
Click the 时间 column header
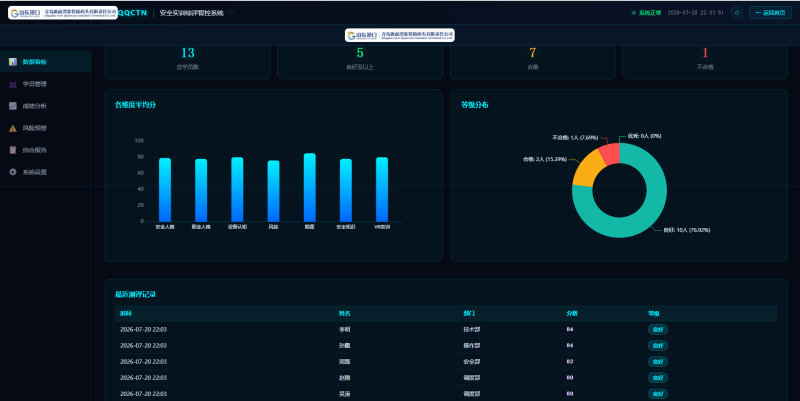click(126, 313)
